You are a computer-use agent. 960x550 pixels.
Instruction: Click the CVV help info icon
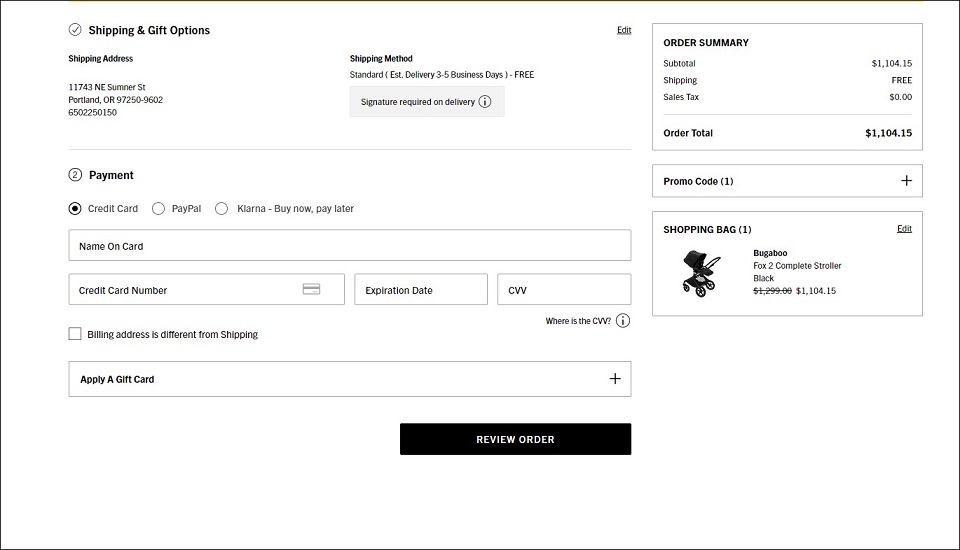(623, 321)
